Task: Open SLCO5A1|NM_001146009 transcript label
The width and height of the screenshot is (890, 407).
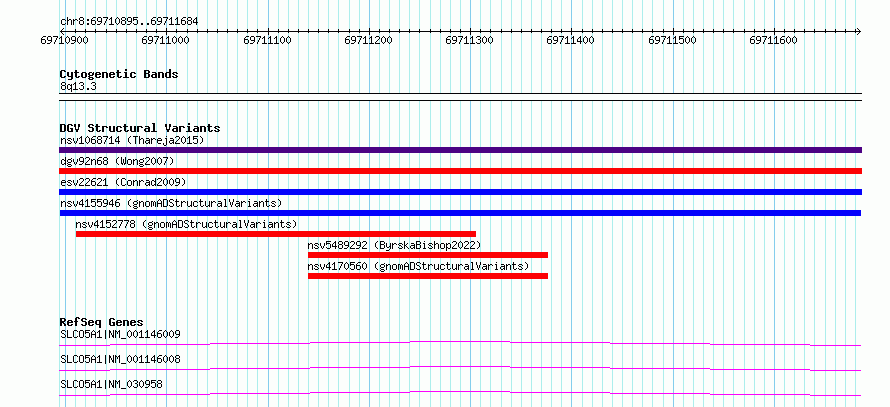Action: tap(120, 334)
